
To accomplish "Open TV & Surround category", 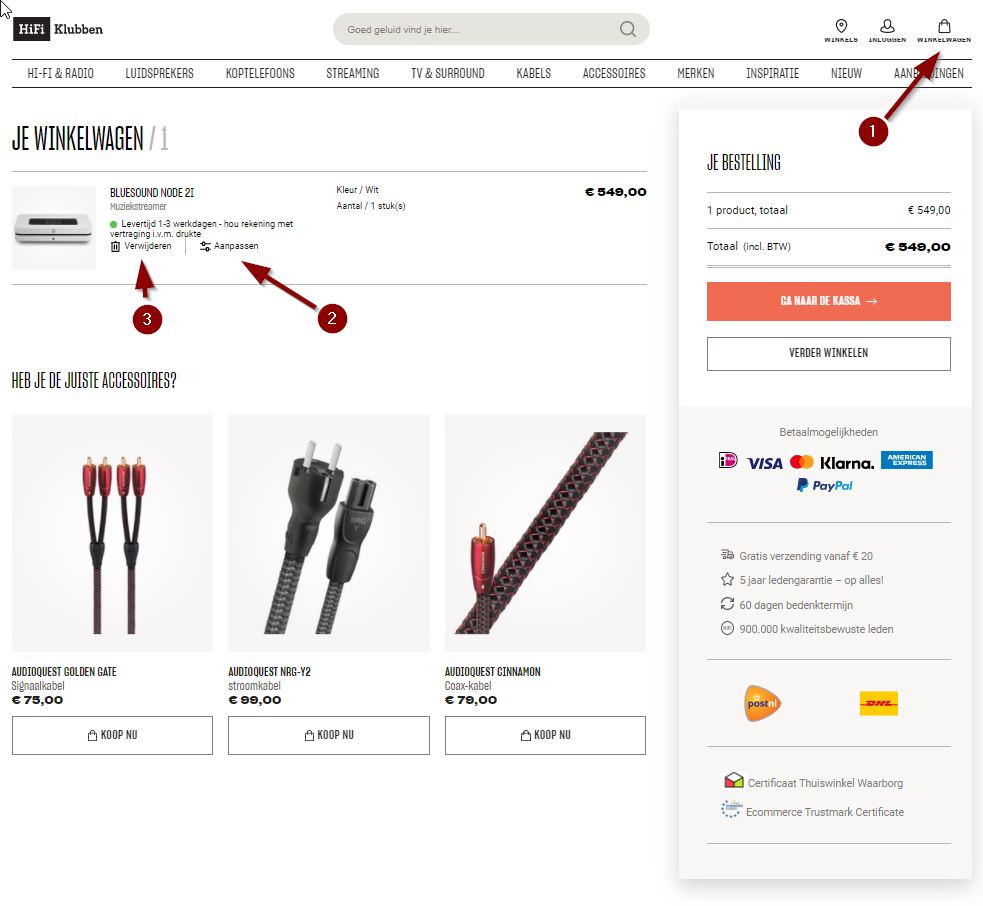I will point(448,73).
